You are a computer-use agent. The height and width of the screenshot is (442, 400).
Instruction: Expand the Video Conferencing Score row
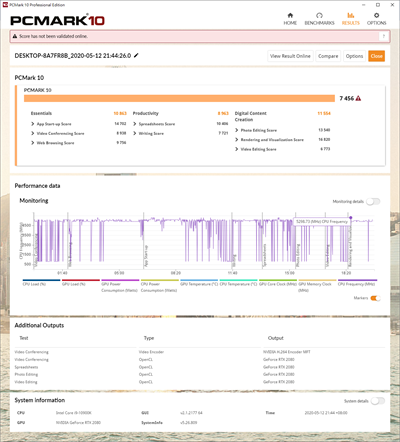point(33,133)
